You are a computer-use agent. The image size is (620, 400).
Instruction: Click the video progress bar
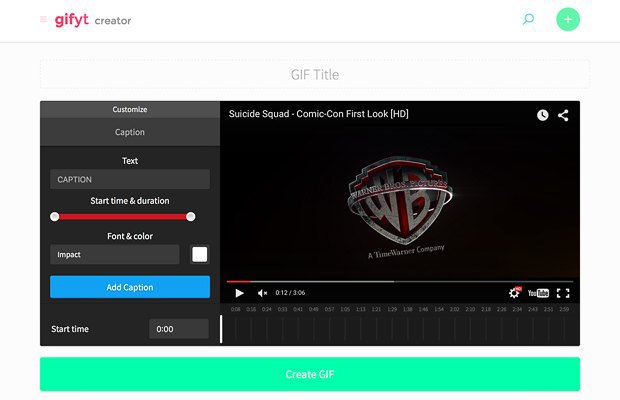tap(400, 281)
